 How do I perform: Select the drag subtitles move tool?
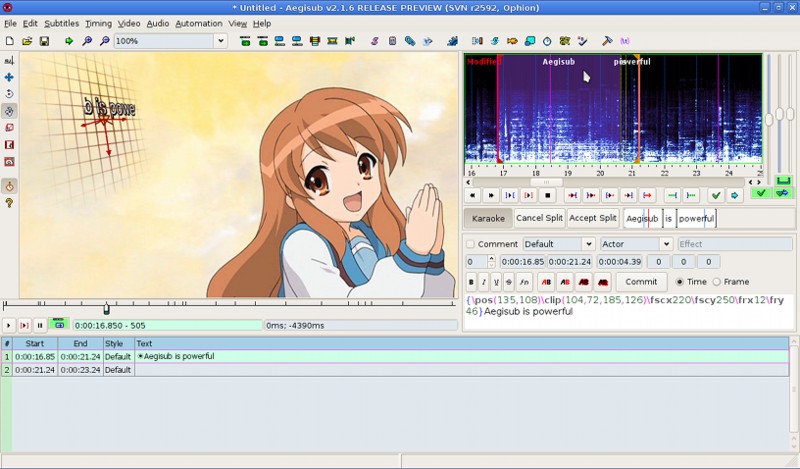tap(9, 78)
